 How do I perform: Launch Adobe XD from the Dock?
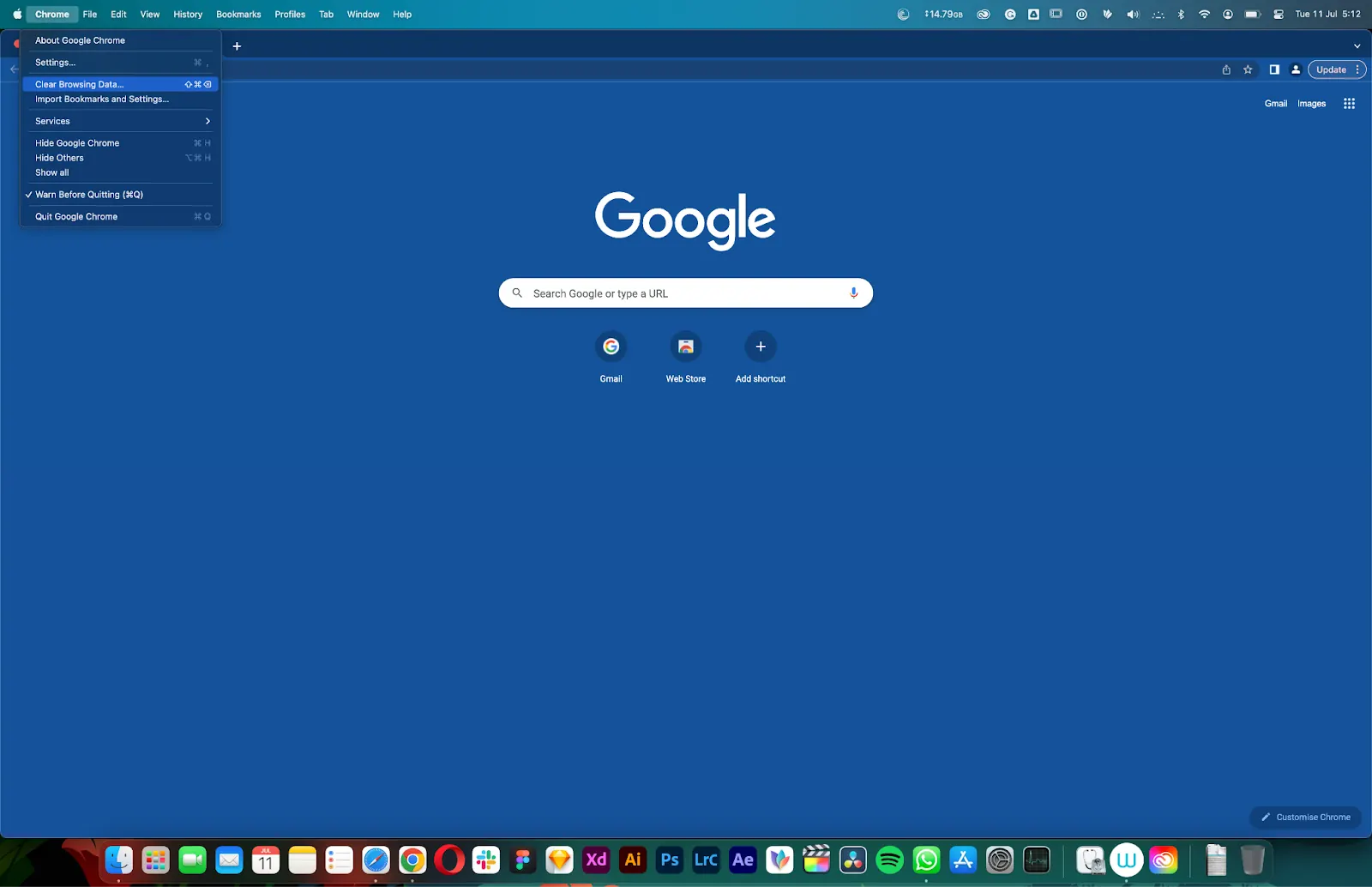(x=596, y=860)
